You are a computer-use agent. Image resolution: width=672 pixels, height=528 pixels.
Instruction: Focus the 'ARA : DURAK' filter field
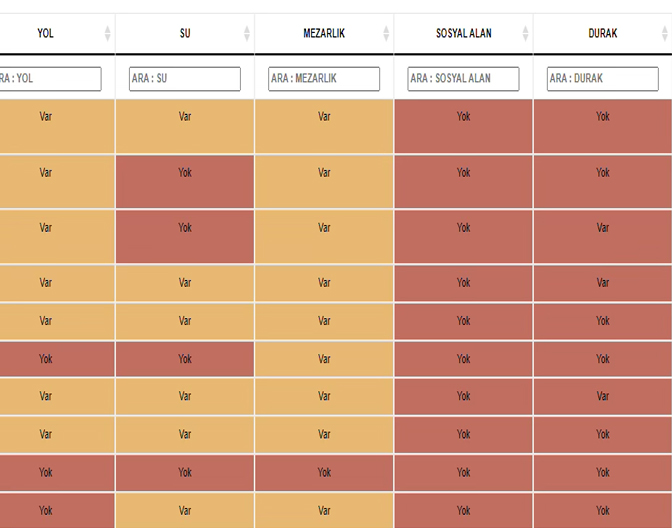click(x=602, y=79)
